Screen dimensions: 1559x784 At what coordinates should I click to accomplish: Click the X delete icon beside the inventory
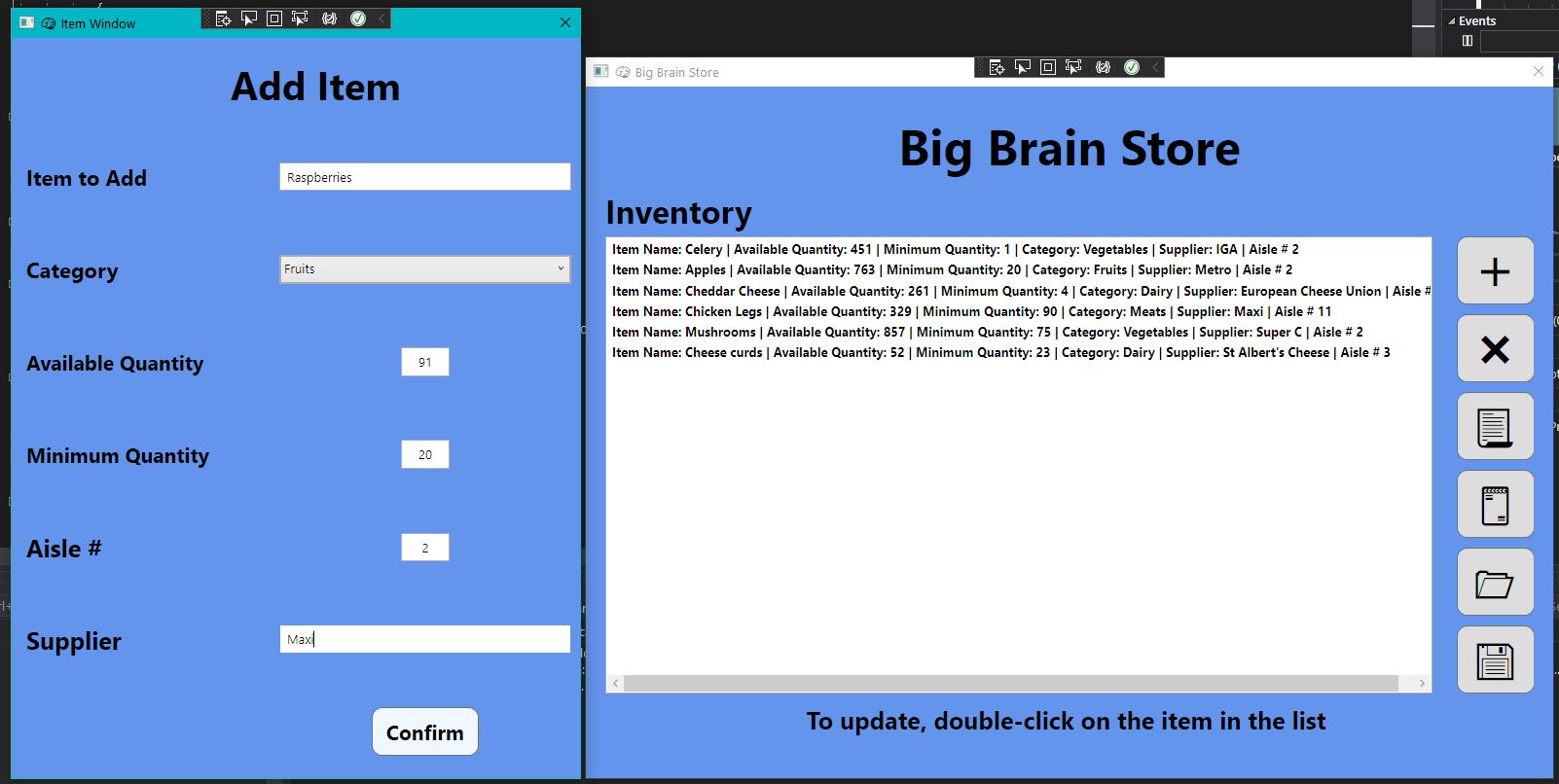1495,349
